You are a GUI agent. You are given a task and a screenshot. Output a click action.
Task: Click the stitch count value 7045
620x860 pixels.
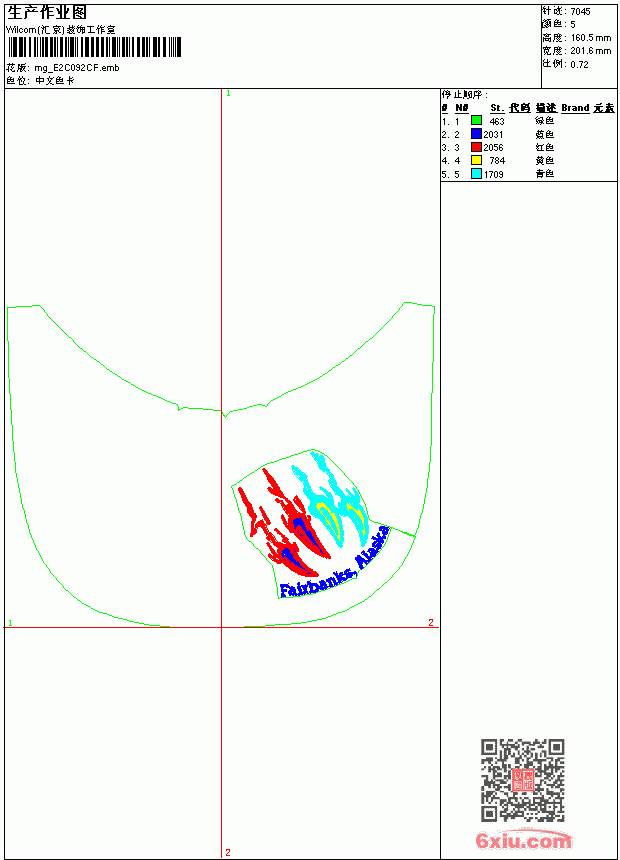coord(580,11)
